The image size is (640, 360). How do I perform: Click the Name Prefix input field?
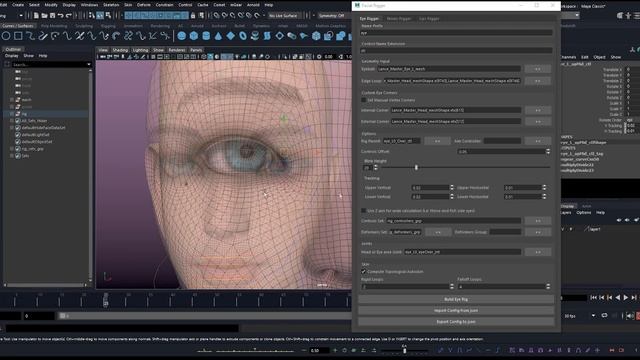[x=456, y=33]
